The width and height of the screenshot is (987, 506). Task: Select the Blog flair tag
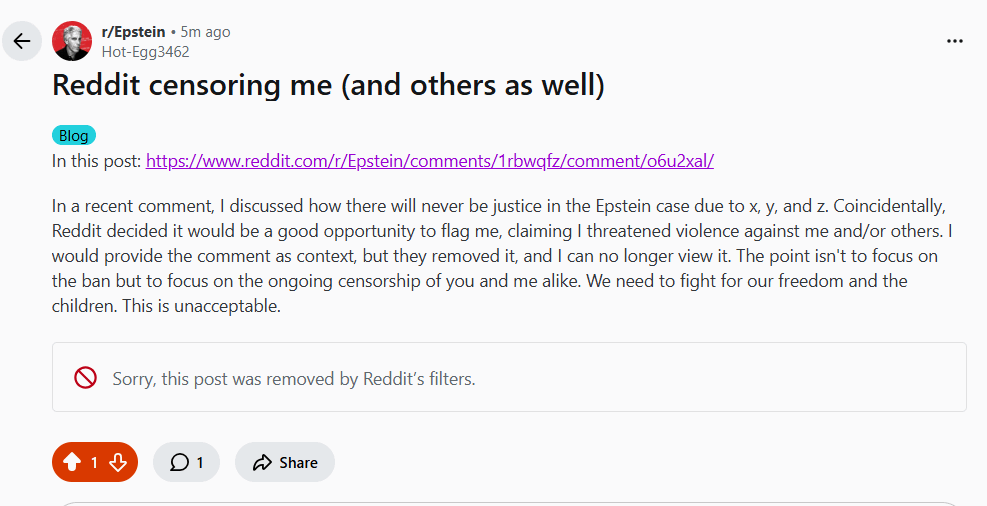(73, 136)
